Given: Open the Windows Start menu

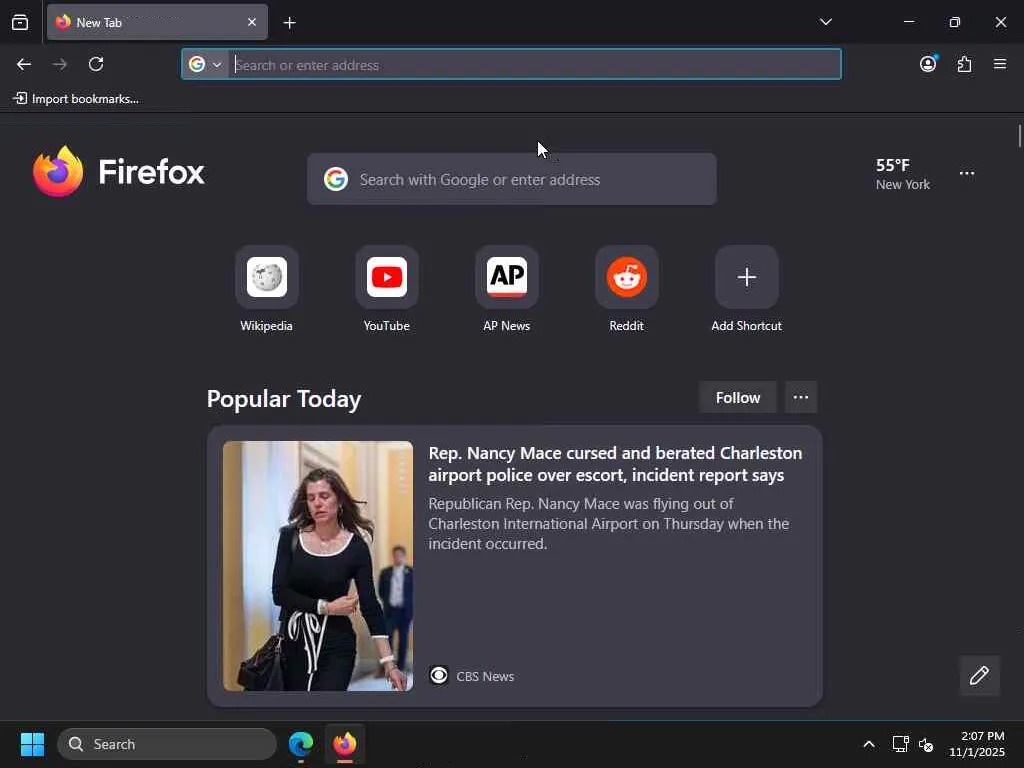Looking at the screenshot, I should tap(32, 744).
